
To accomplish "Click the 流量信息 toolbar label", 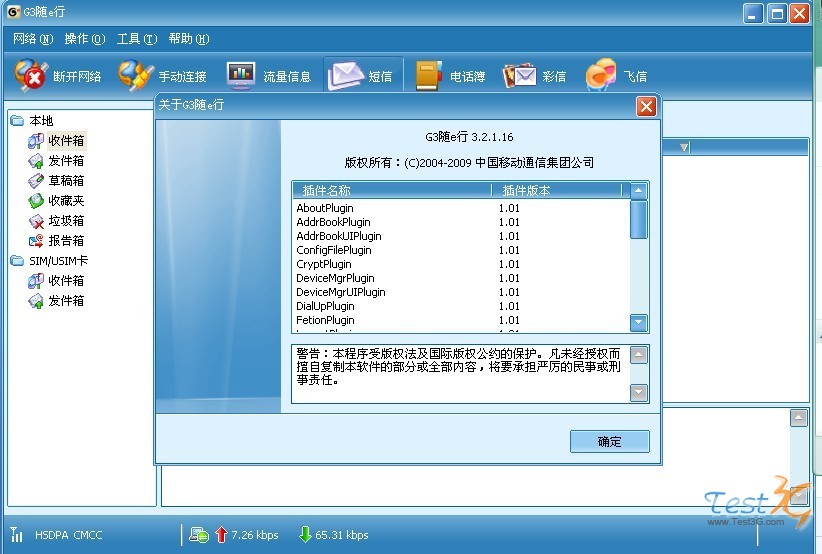I will click(287, 77).
